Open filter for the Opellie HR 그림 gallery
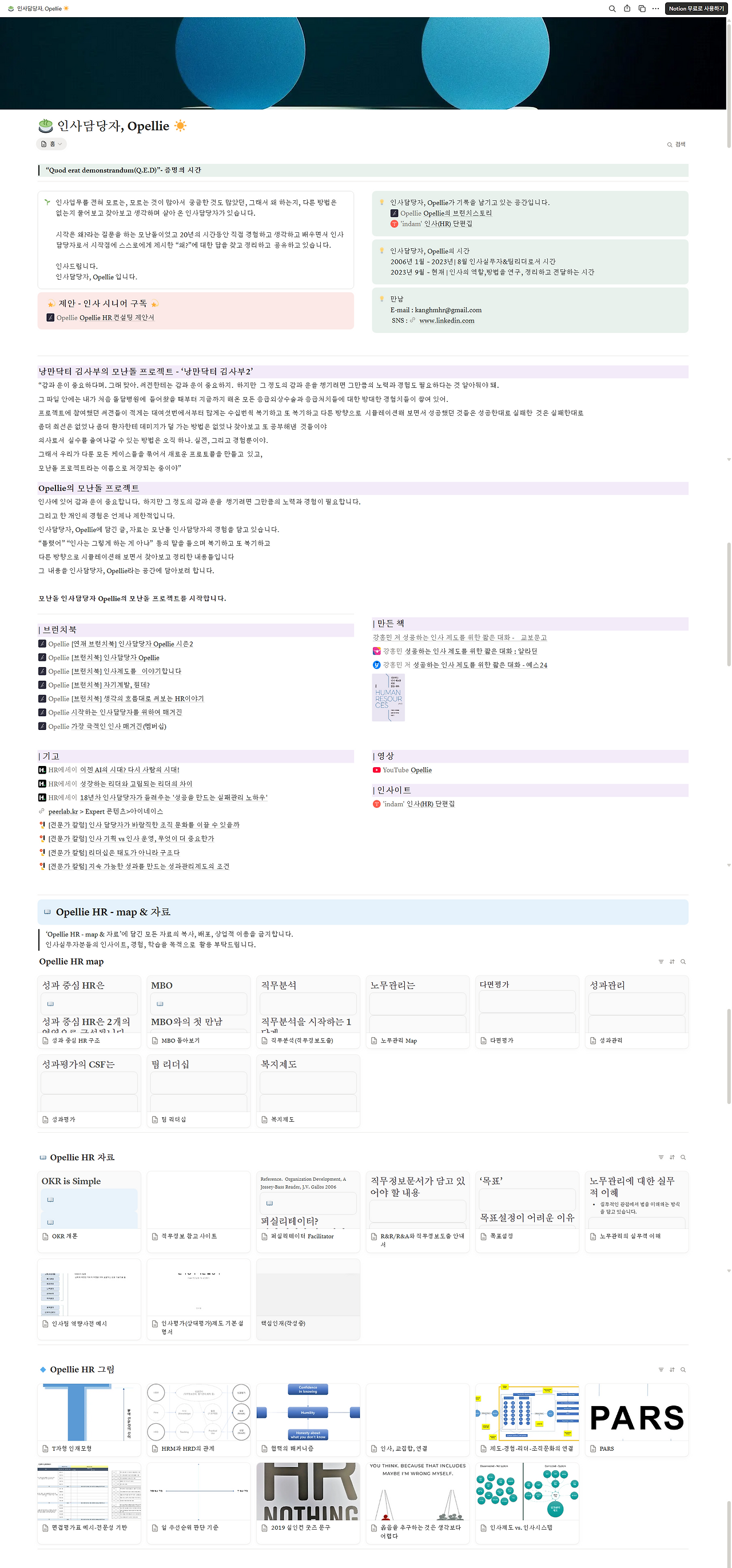 (x=661, y=1369)
